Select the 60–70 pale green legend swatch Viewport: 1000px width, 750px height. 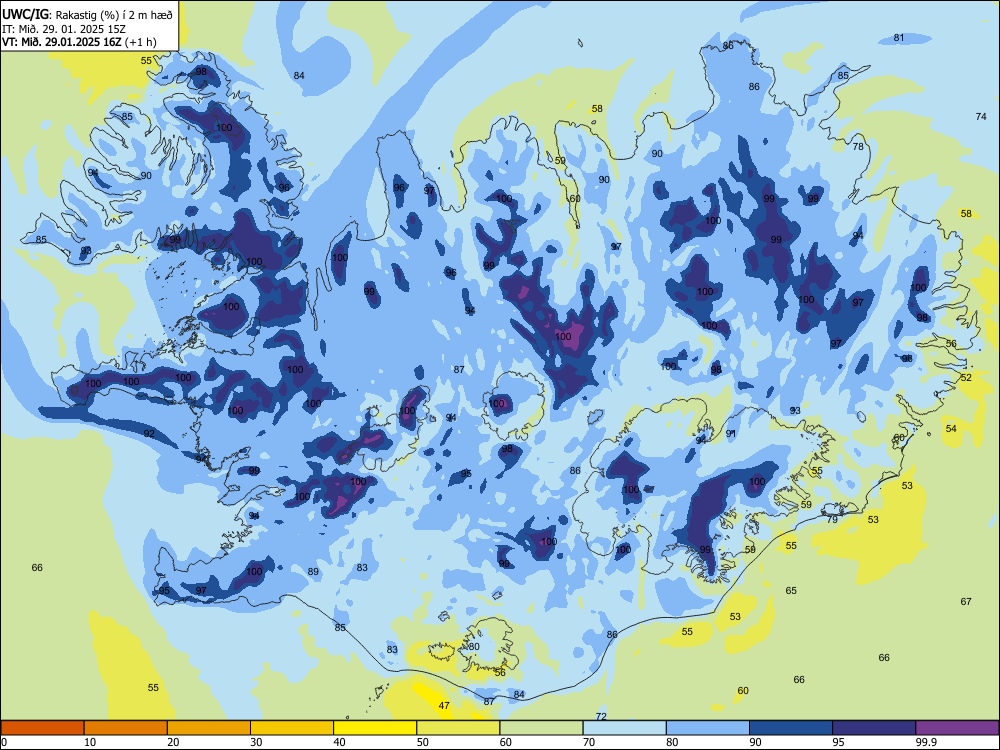coord(541,728)
